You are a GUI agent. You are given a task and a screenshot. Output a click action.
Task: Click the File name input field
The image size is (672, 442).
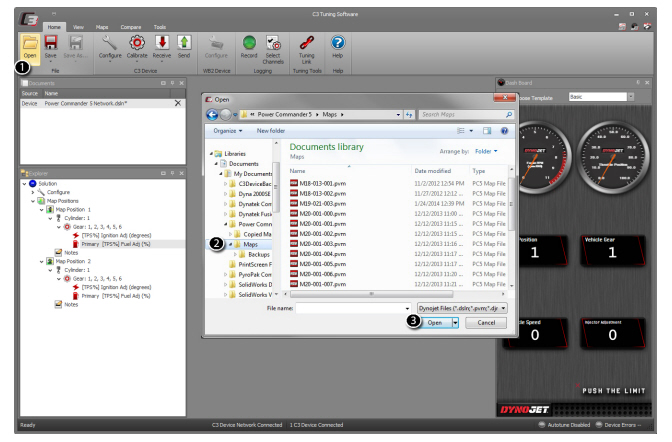(350, 308)
